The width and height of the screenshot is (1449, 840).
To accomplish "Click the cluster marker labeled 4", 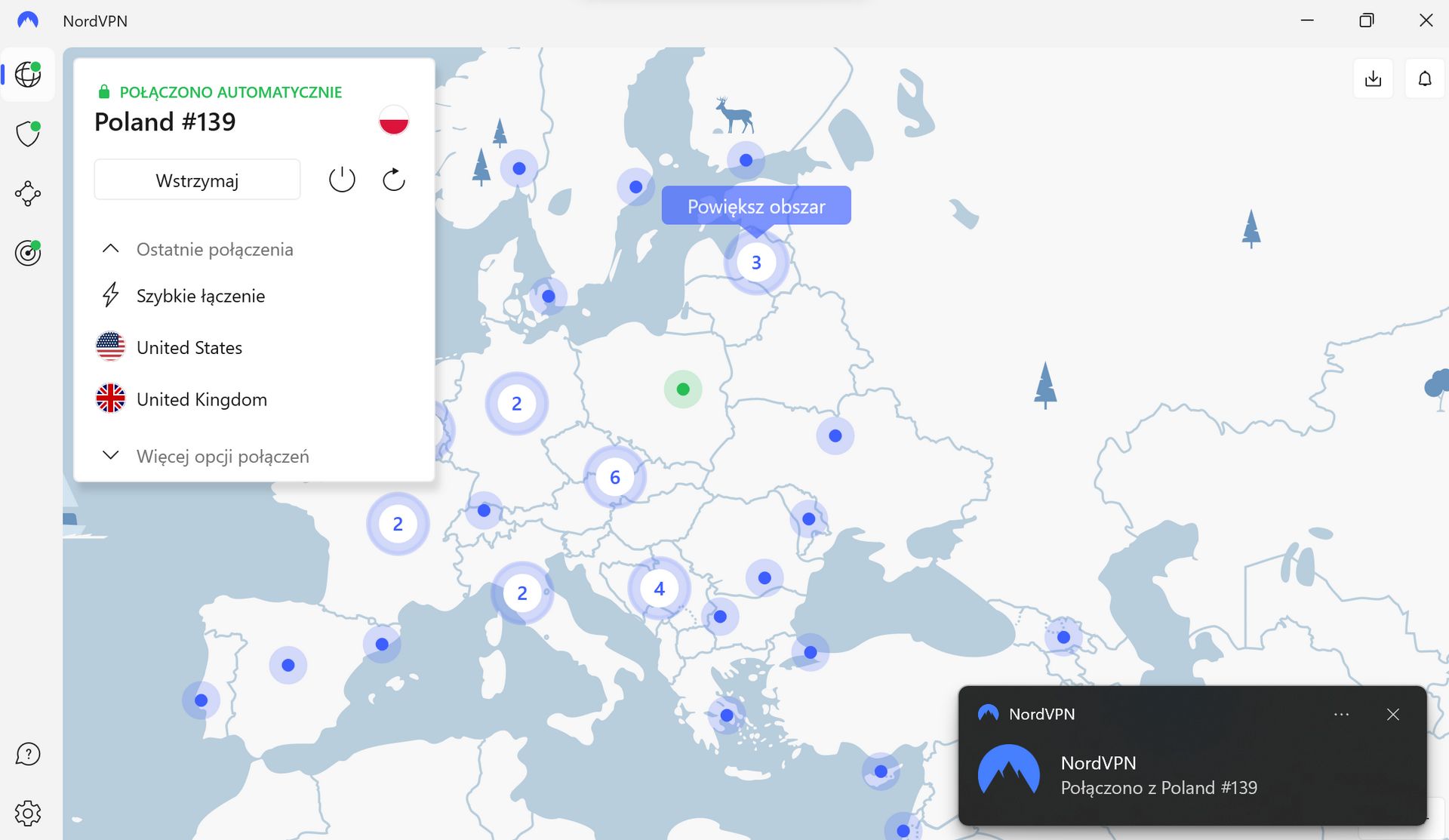I will pyautogui.click(x=660, y=589).
